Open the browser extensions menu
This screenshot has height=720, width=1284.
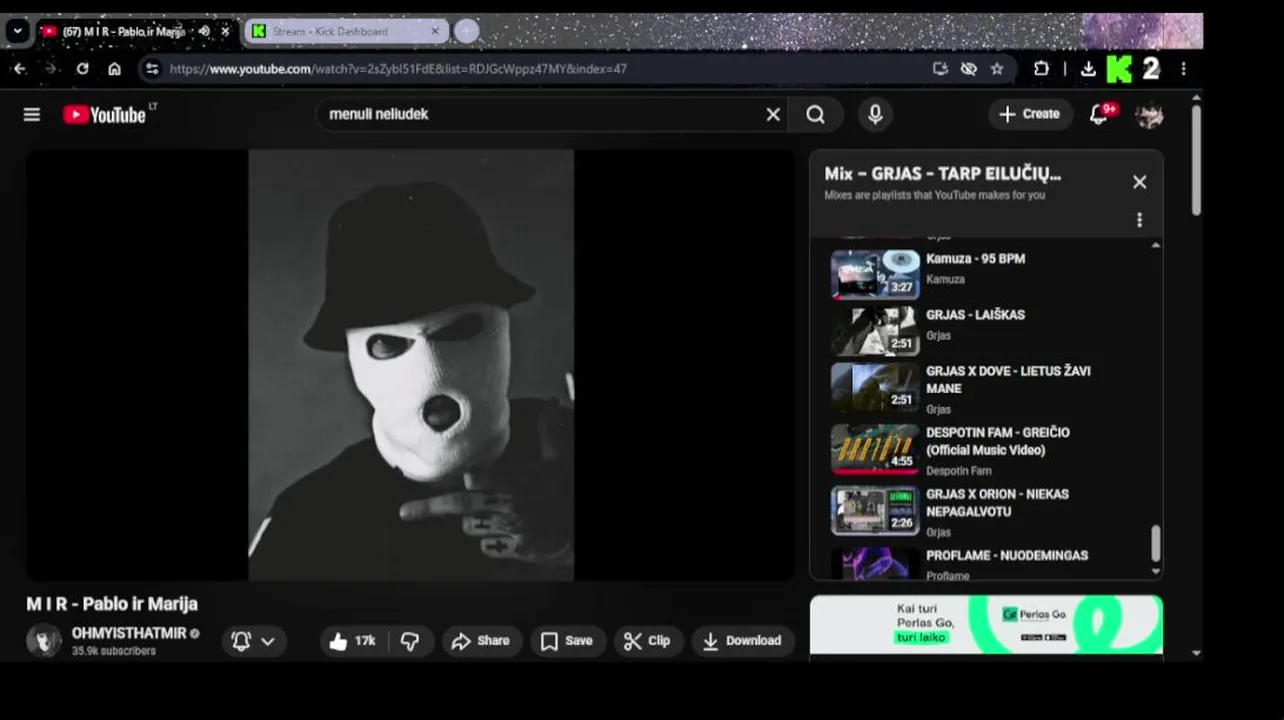click(x=1041, y=69)
